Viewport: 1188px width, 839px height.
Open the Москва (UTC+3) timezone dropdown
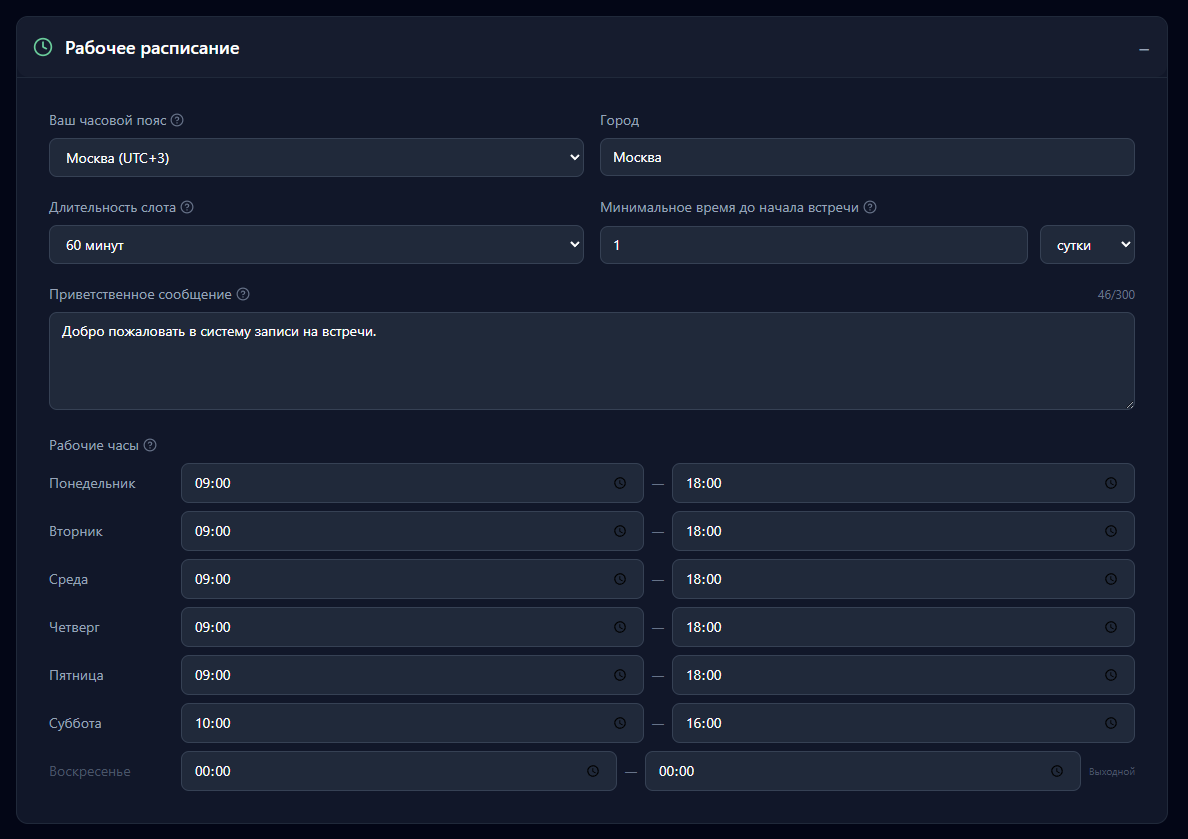[316, 158]
